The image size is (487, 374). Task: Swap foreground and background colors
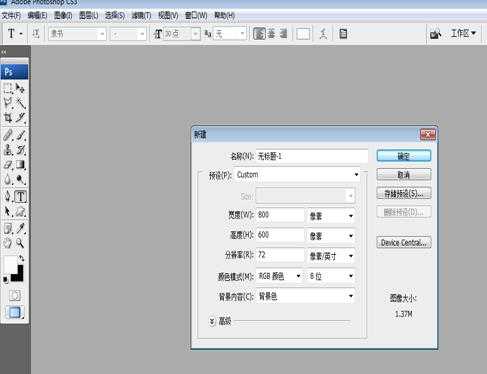(x=21, y=258)
